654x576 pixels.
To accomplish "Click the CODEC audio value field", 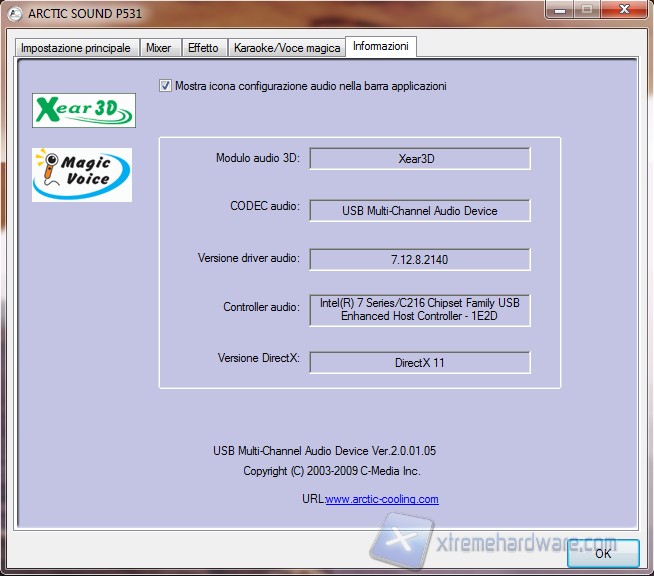I will coord(419,210).
